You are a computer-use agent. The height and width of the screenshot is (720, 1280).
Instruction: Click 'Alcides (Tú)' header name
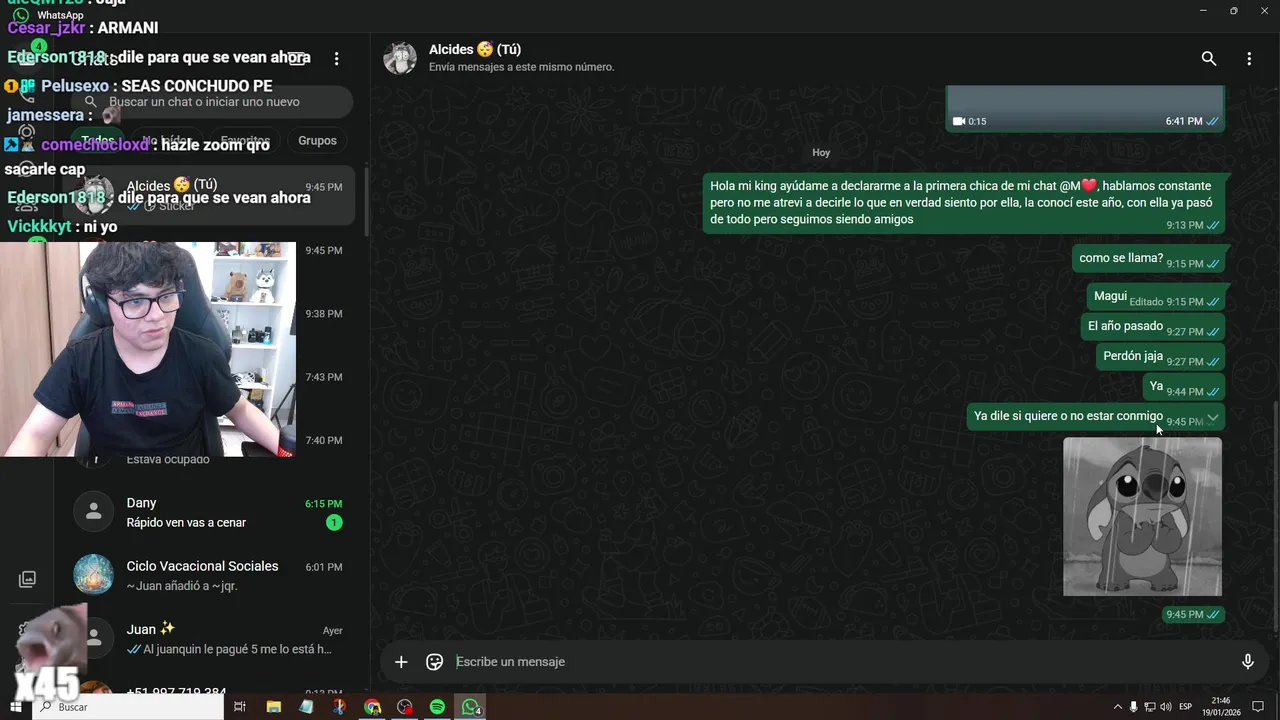tap(475, 49)
